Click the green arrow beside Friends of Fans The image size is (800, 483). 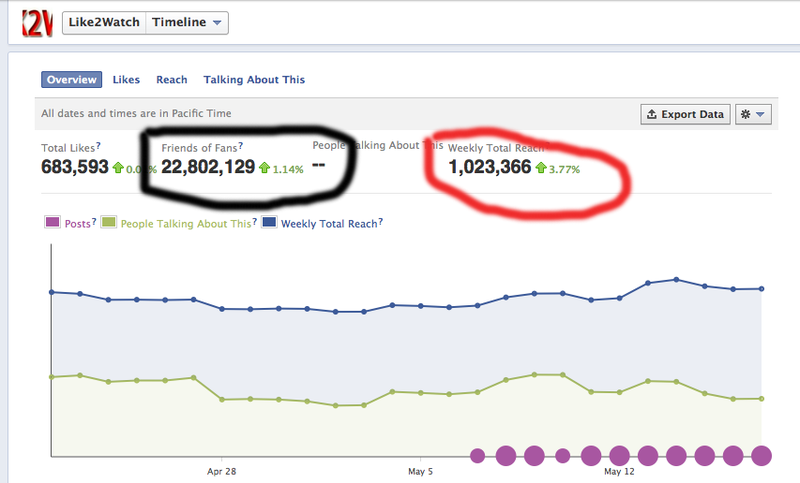265,168
